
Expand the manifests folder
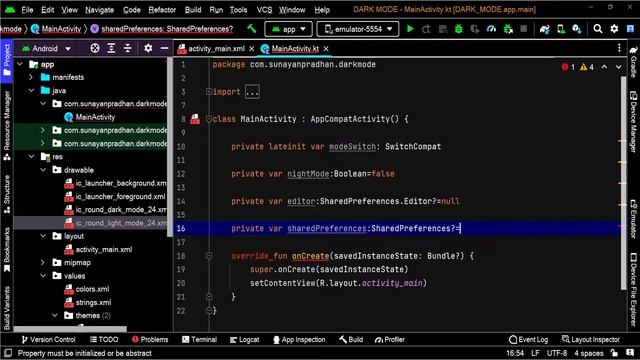31,77
